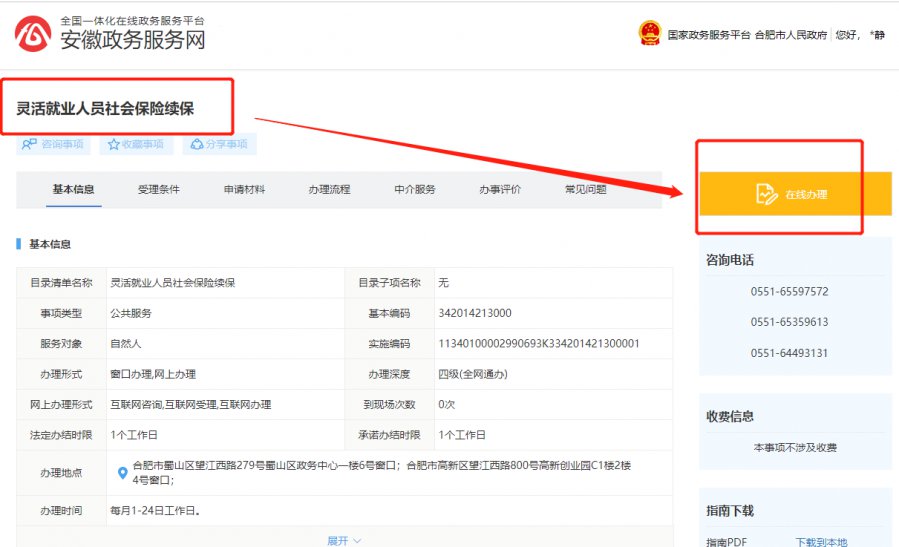Click the national emblem icon in header

[x=649, y=33]
